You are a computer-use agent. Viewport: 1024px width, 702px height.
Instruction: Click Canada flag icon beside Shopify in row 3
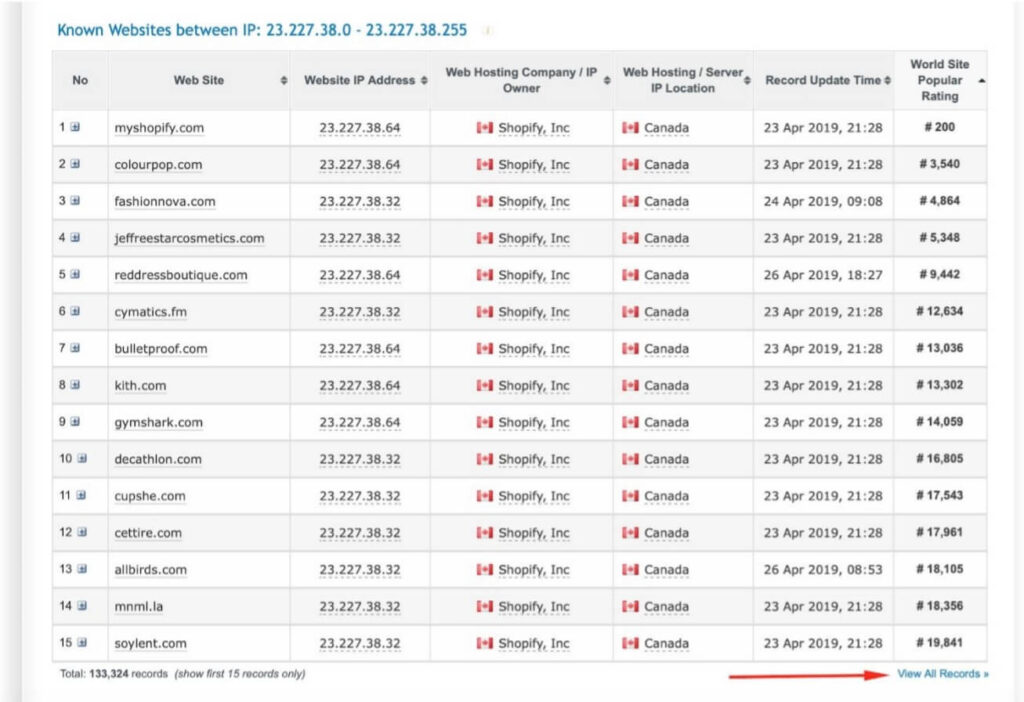(x=485, y=201)
